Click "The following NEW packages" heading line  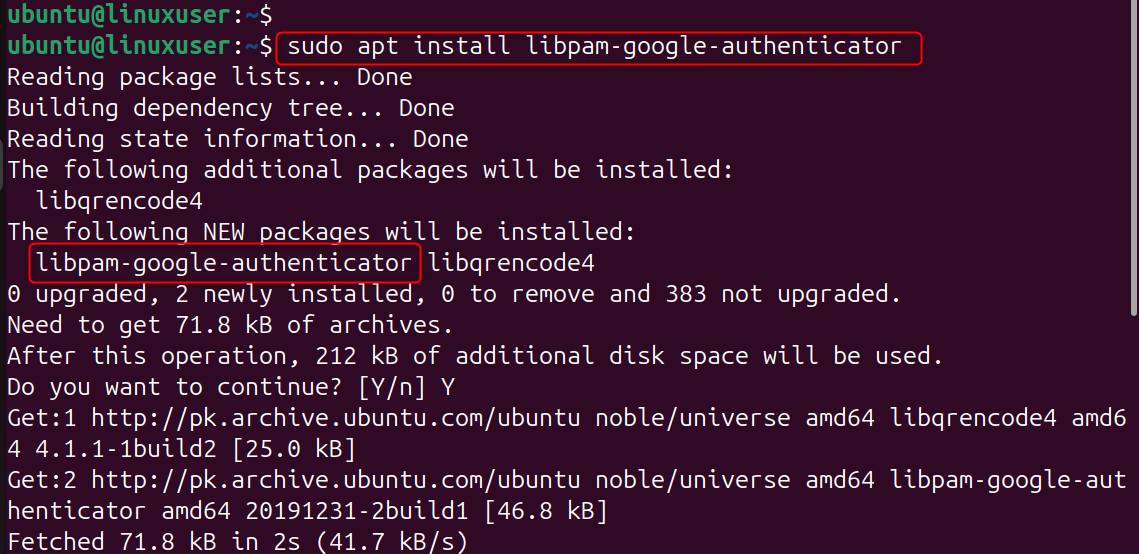point(320,232)
